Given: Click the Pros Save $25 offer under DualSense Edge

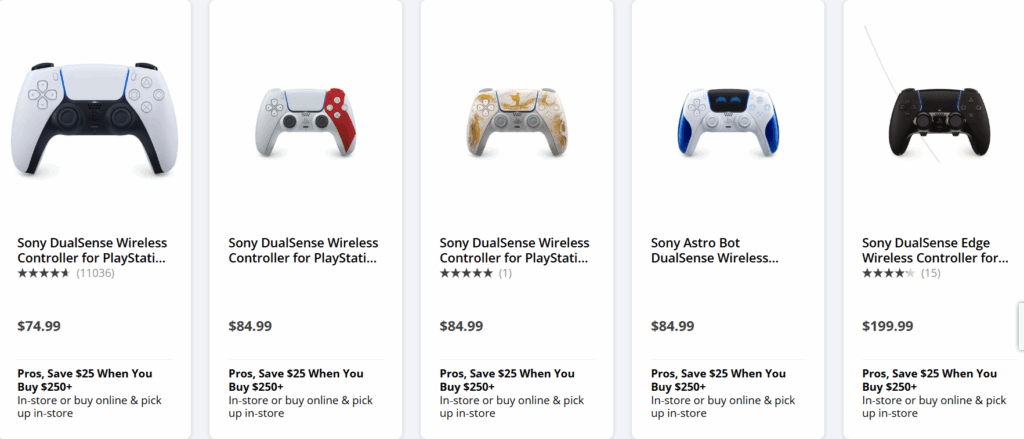Looking at the screenshot, I should tap(929, 380).
